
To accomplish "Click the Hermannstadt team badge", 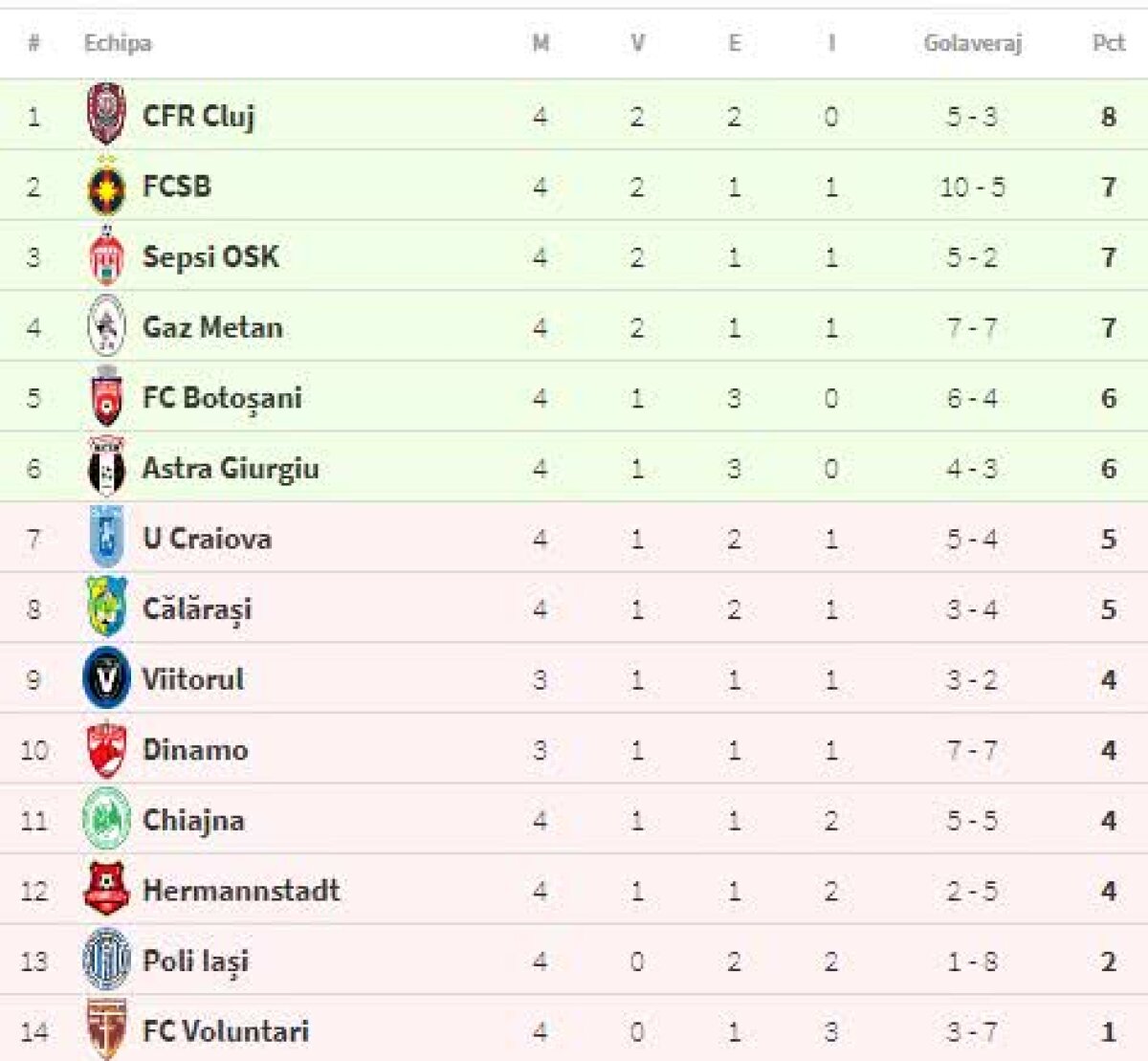I will pos(106,890).
